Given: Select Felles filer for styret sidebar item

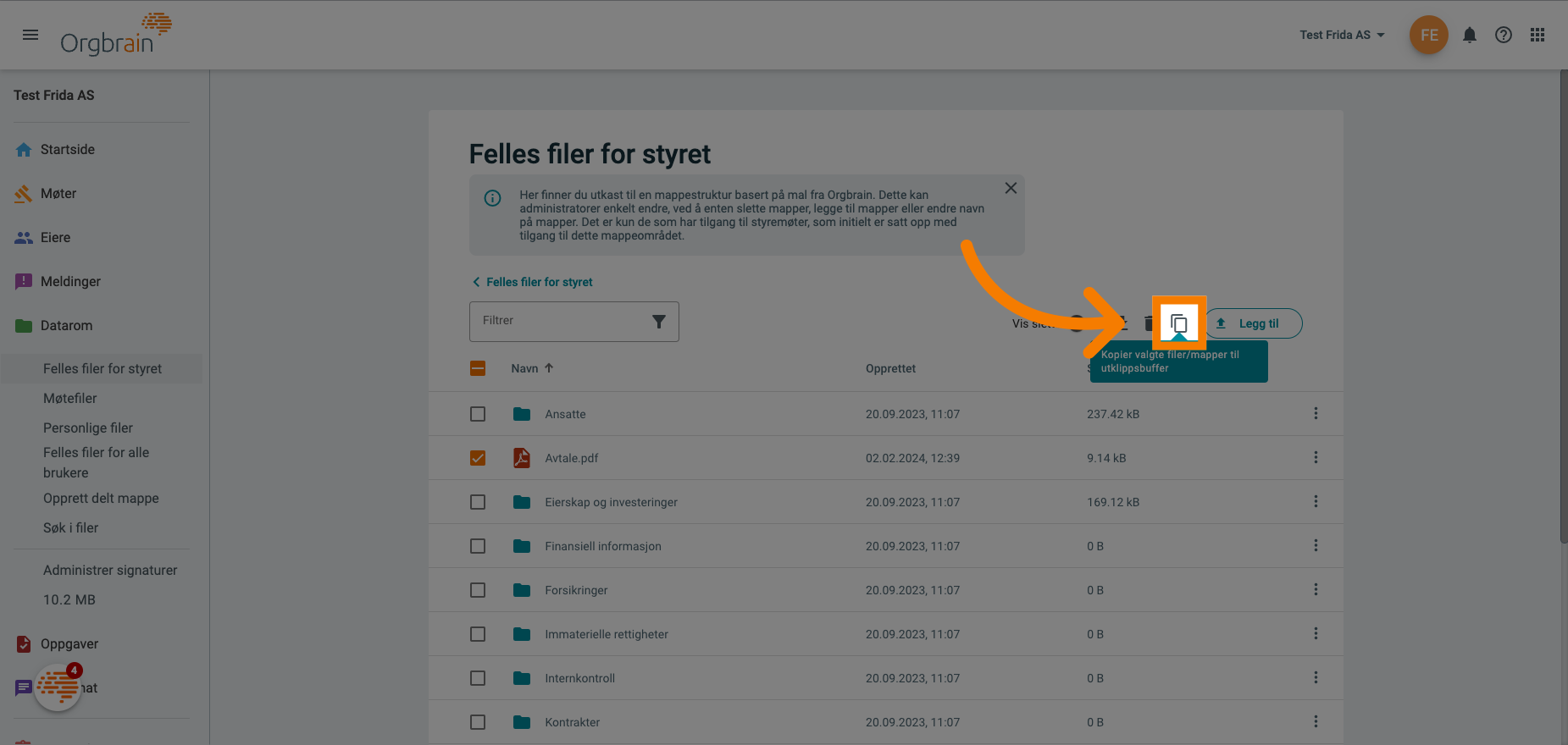Looking at the screenshot, I should click(x=103, y=368).
